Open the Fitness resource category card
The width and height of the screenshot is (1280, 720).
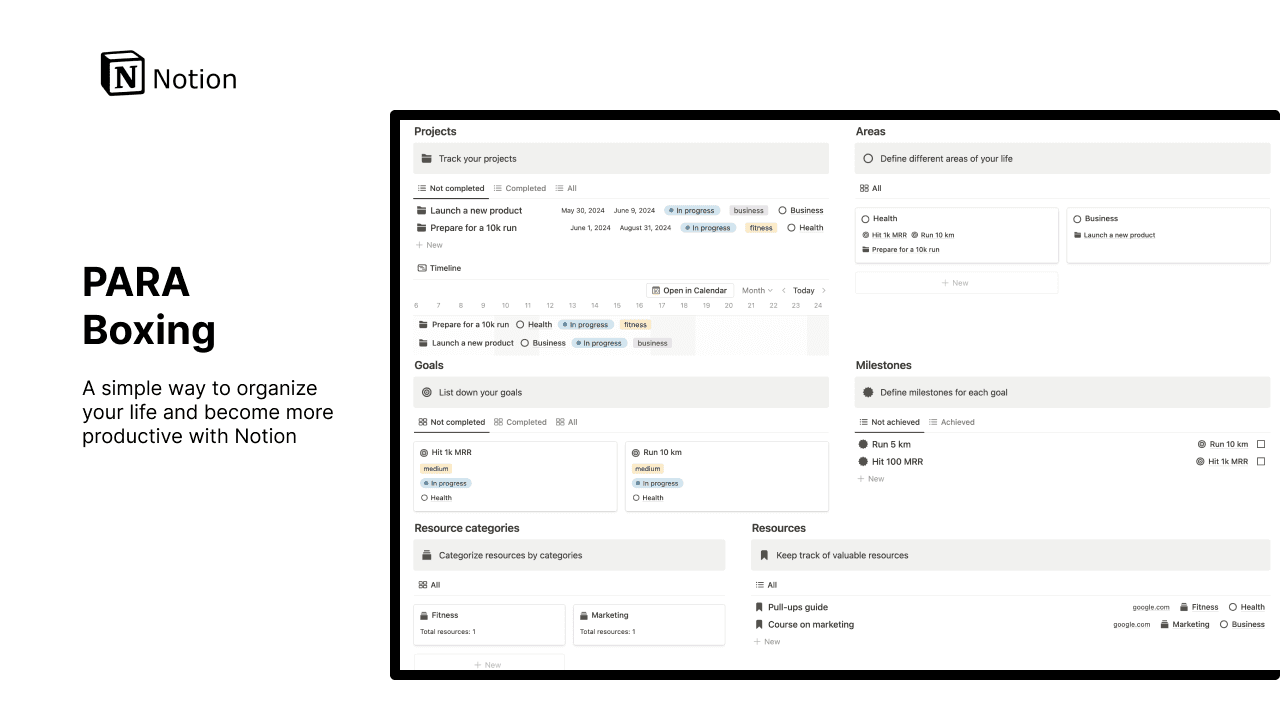click(x=489, y=624)
